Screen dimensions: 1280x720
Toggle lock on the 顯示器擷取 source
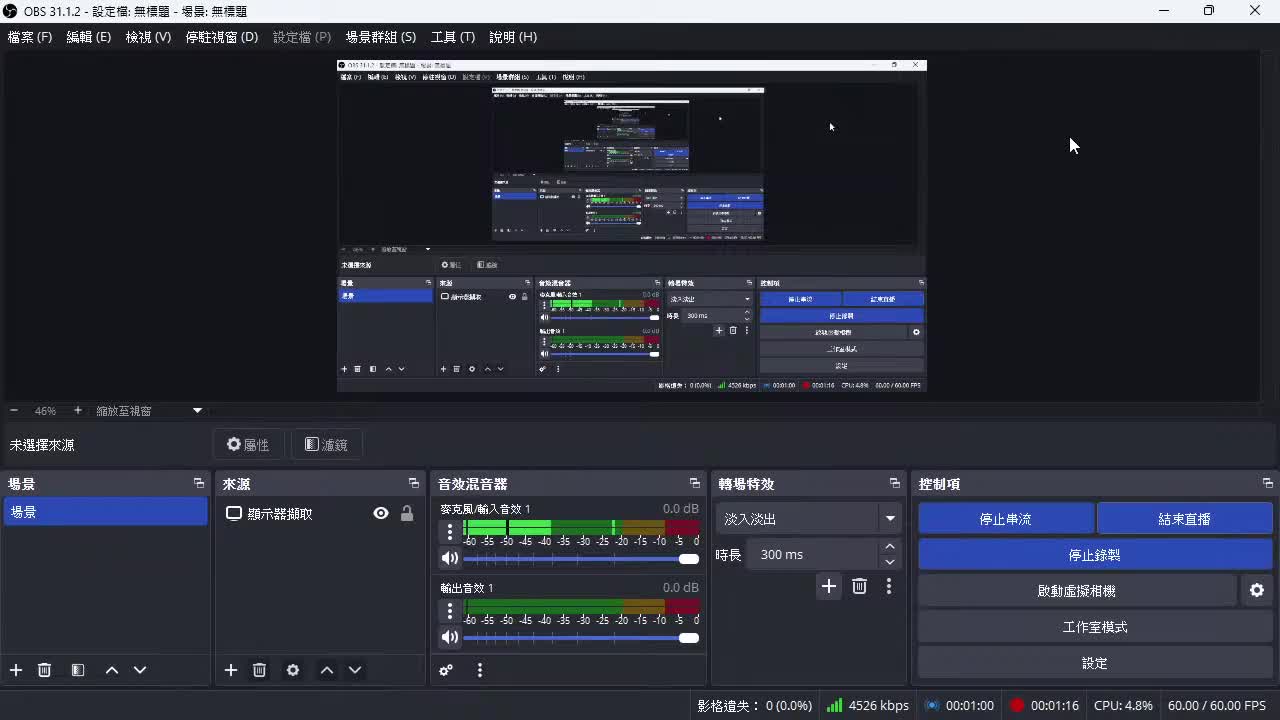407,513
